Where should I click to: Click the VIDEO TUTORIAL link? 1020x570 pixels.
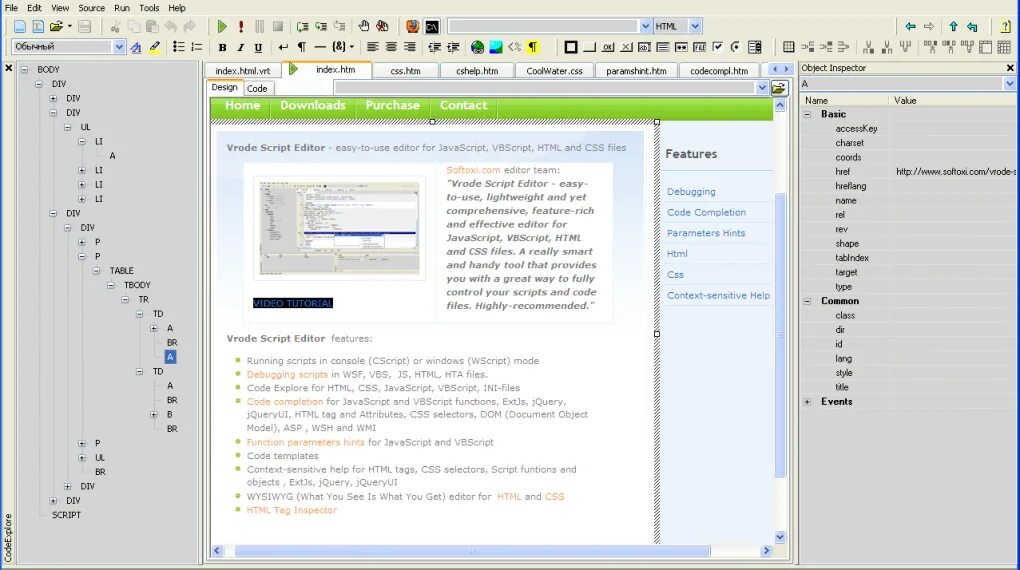293,303
